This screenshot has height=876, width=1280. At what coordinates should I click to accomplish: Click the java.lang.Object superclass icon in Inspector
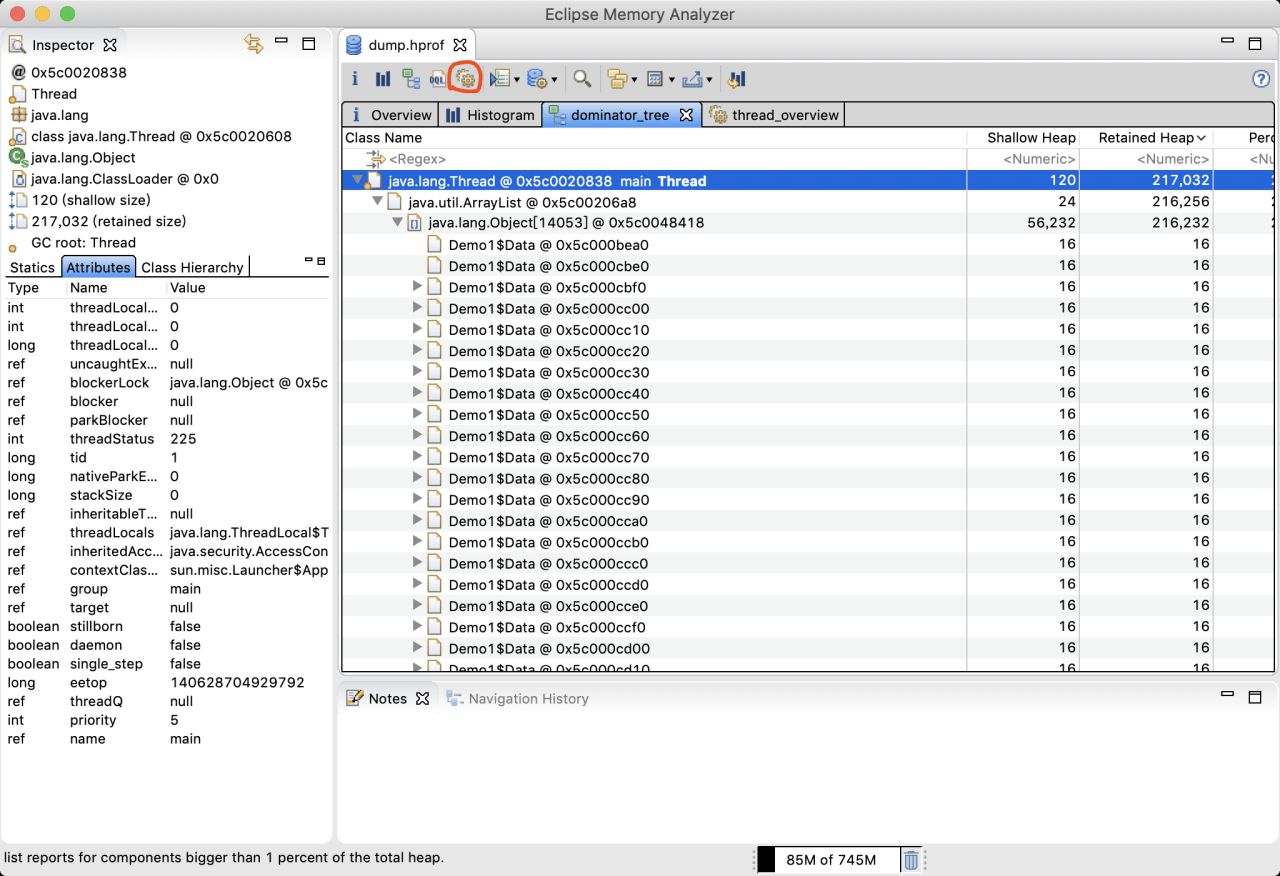click(x=18, y=157)
